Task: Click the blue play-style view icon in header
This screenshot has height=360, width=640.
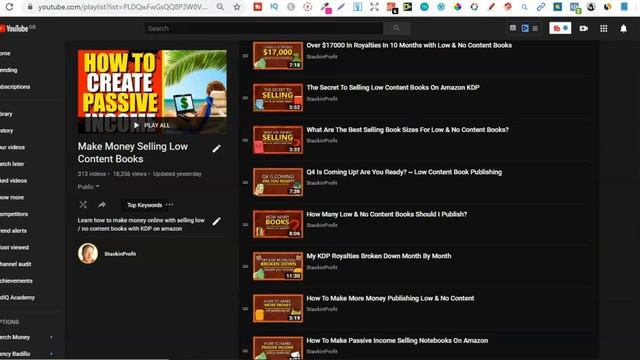Action: pyautogui.click(x=525, y=28)
